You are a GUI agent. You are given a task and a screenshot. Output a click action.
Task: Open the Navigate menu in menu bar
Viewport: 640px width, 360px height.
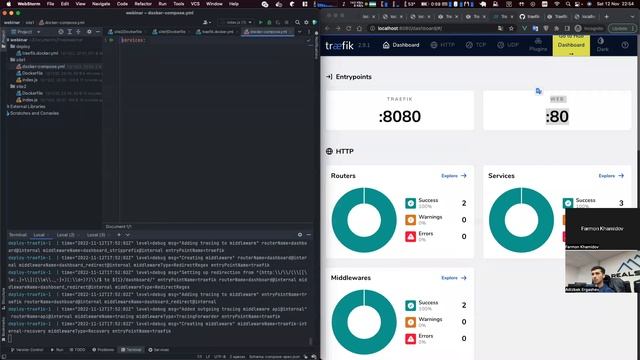click(x=101, y=4)
